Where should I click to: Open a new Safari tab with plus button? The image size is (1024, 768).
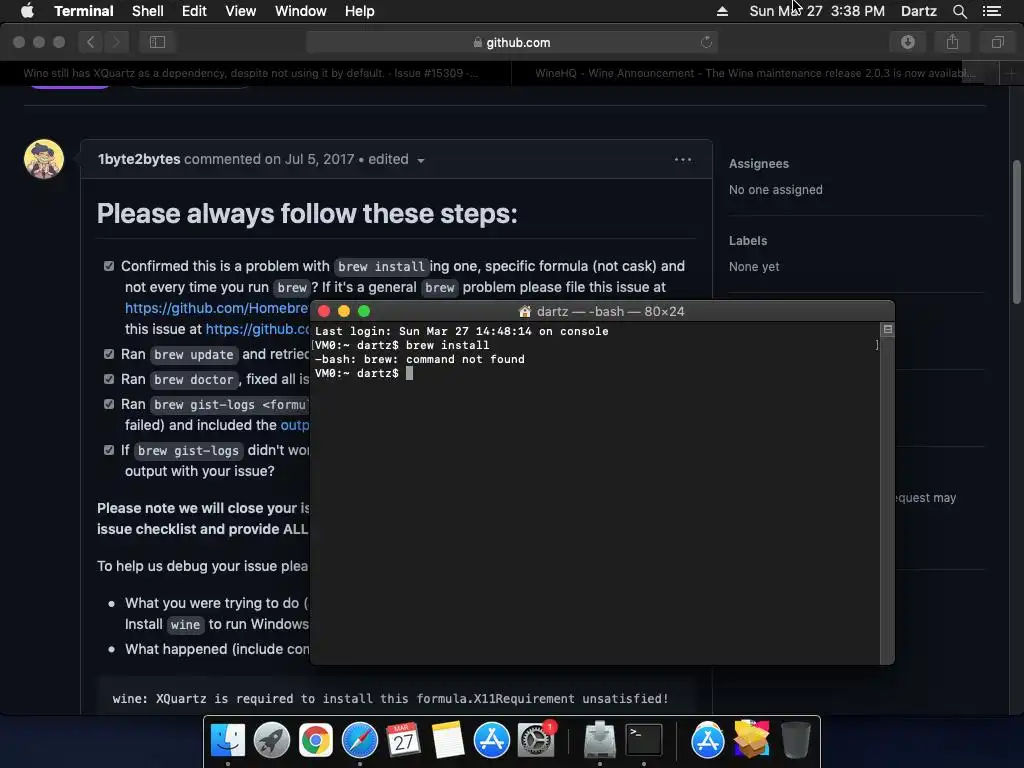[1011, 73]
